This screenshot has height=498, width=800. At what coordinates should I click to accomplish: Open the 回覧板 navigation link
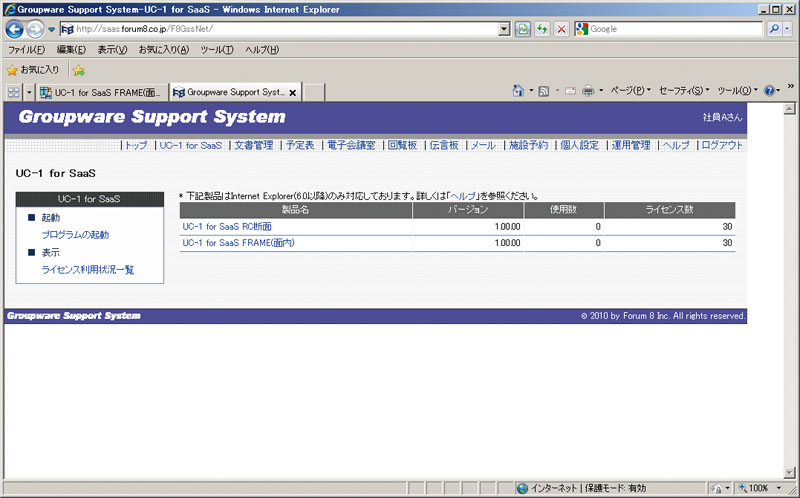pos(403,145)
